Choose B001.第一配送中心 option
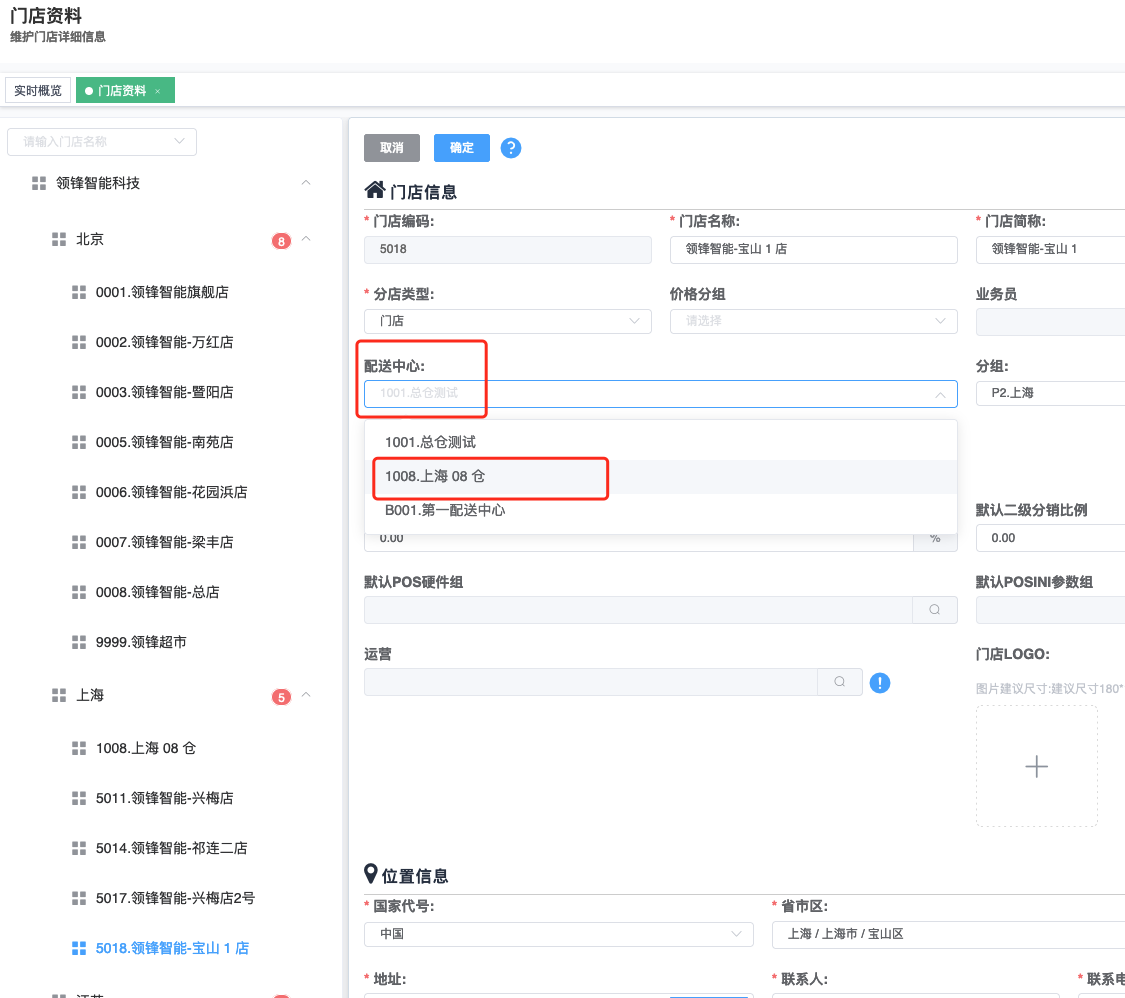This screenshot has height=998, width=1125. click(x=445, y=510)
